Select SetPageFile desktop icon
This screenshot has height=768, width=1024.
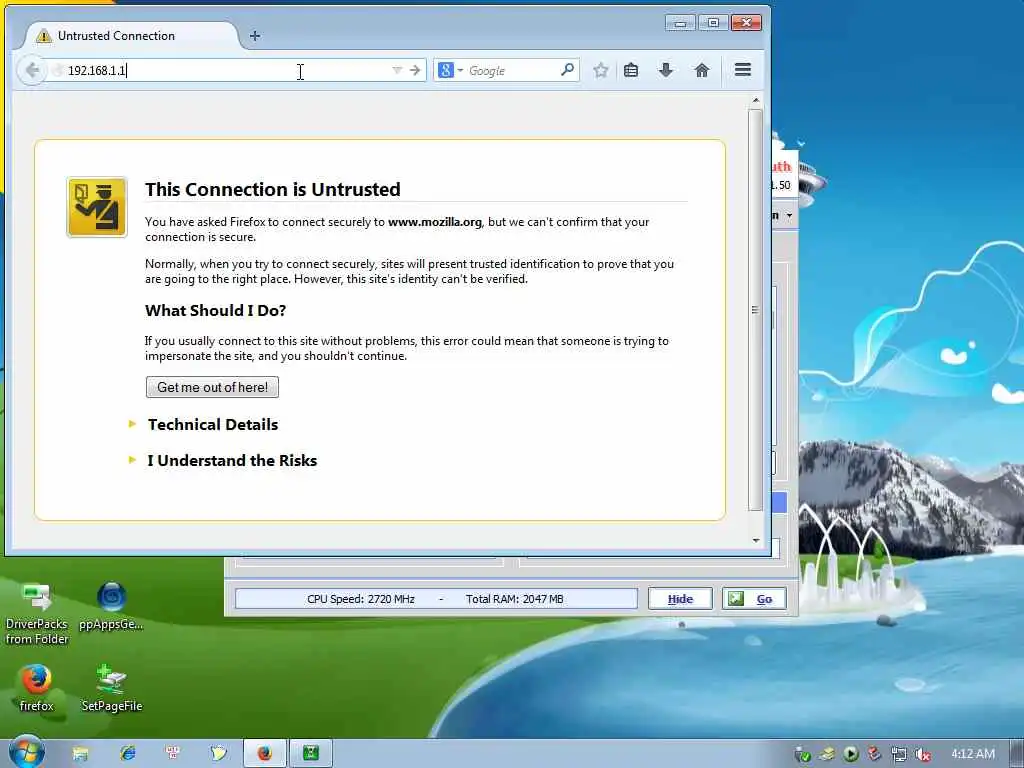coord(111,688)
